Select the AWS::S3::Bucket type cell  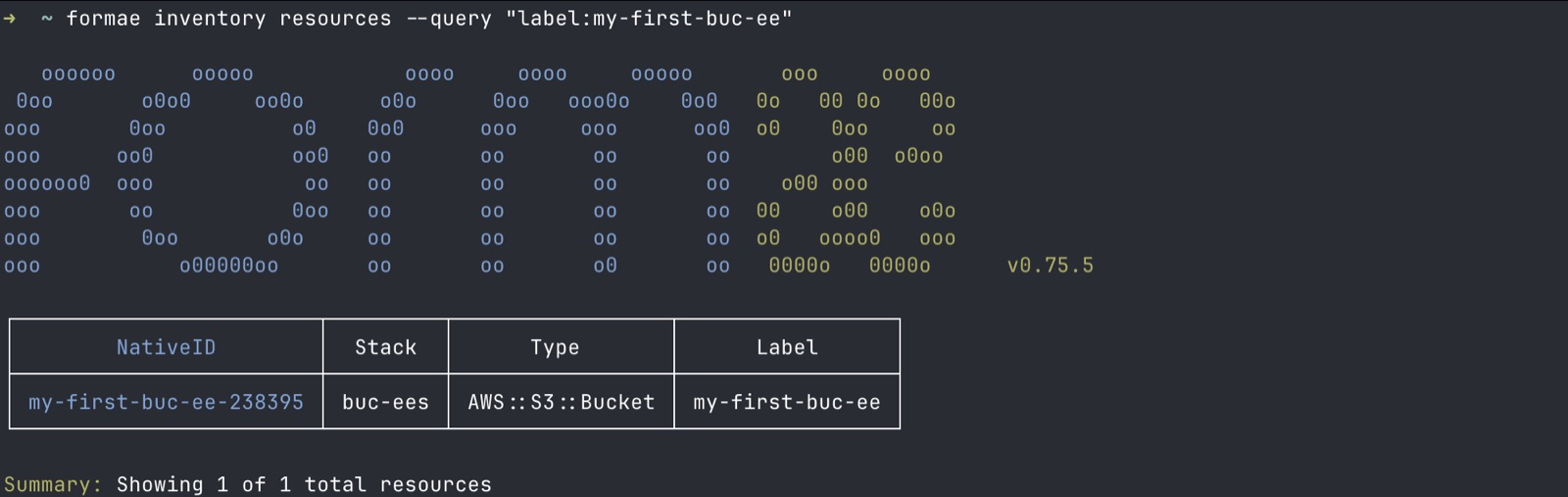coord(561,402)
